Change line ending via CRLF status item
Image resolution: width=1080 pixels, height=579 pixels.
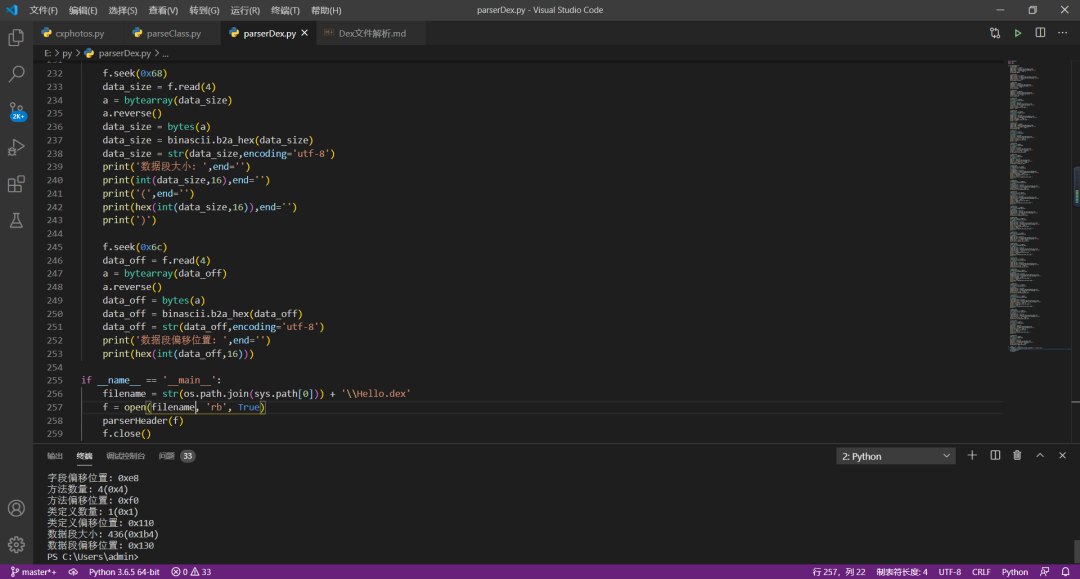coord(981,572)
